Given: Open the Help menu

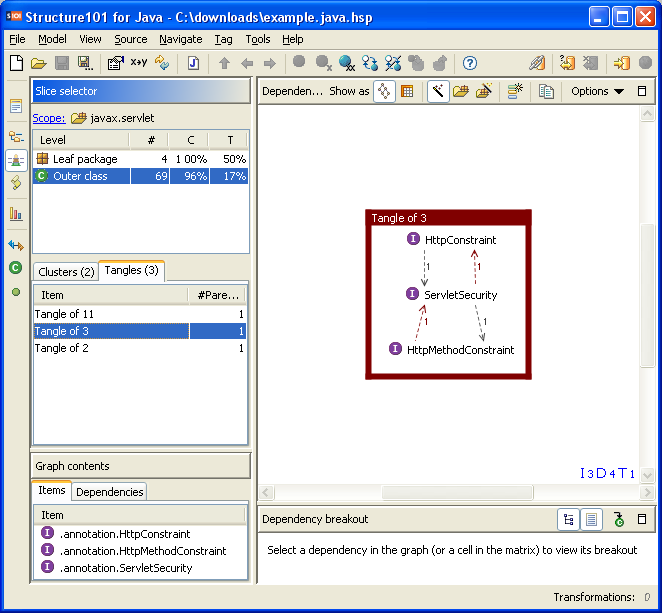Looking at the screenshot, I should [293, 39].
